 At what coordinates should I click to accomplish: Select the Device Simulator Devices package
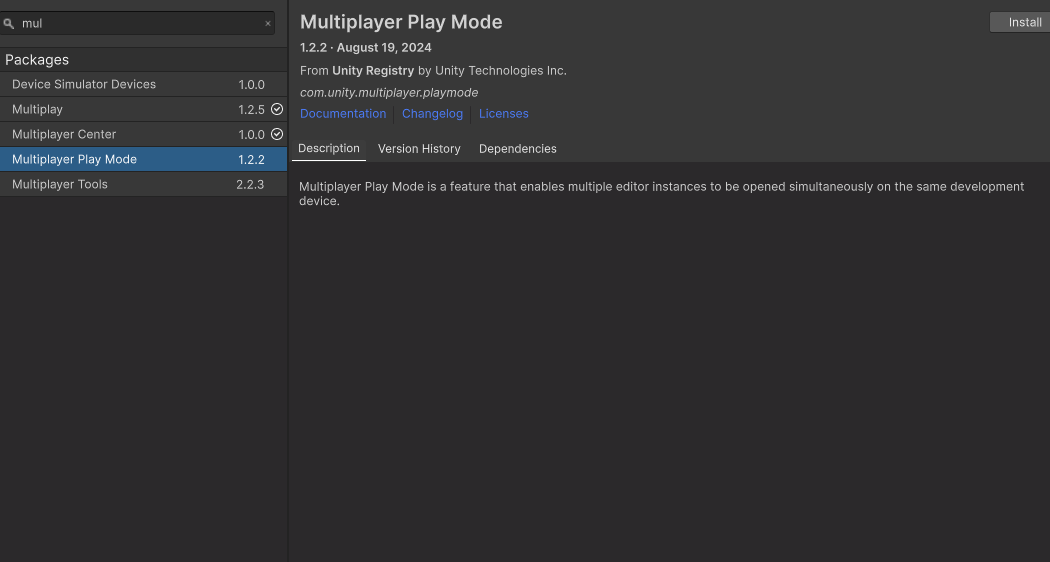(x=143, y=84)
